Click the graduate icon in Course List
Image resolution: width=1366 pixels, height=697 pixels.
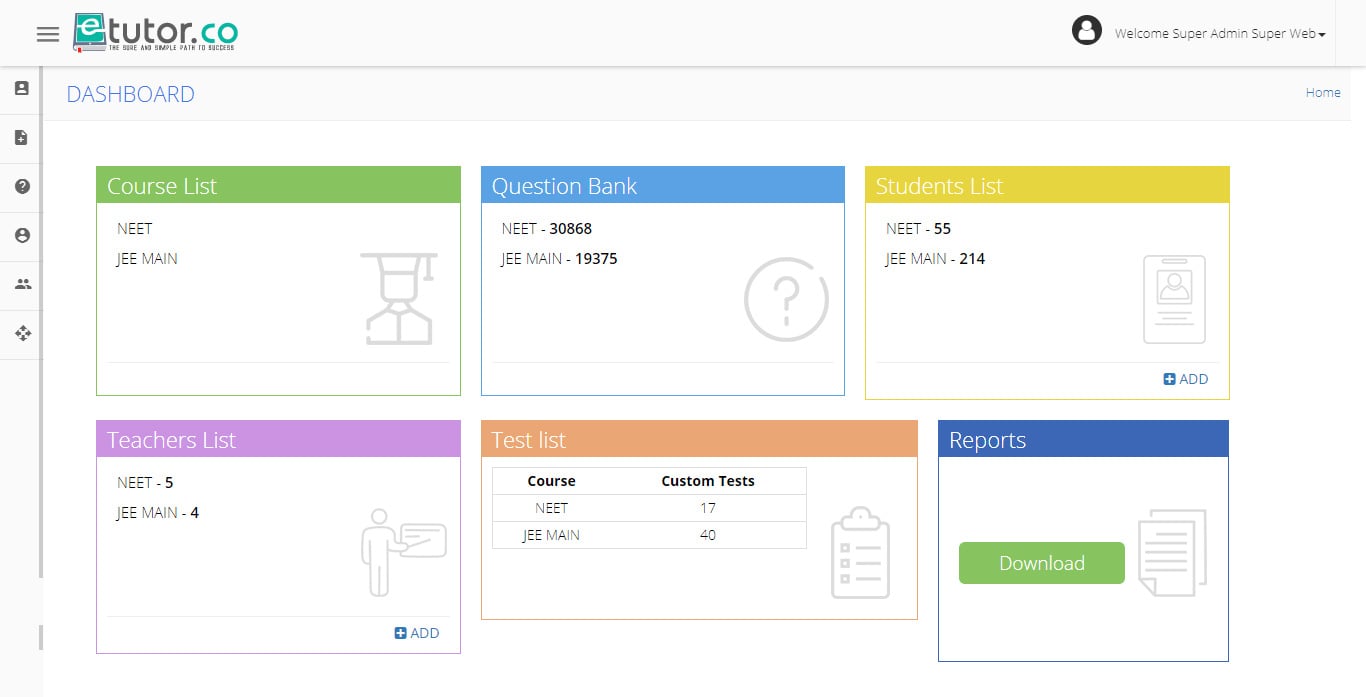[399, 298]
